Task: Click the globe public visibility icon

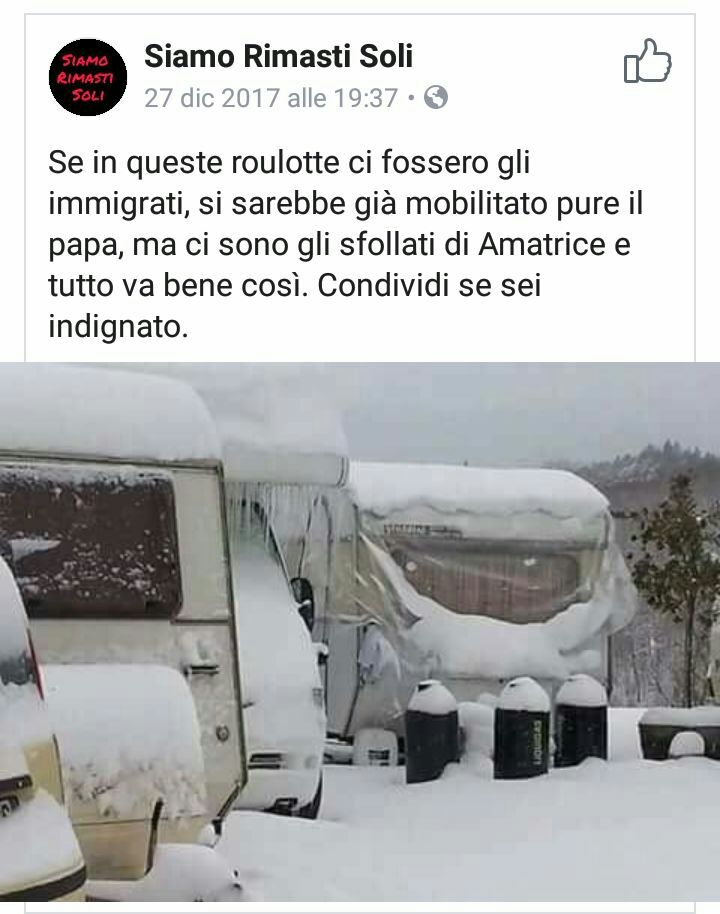Action: click(x=435, y=97)
